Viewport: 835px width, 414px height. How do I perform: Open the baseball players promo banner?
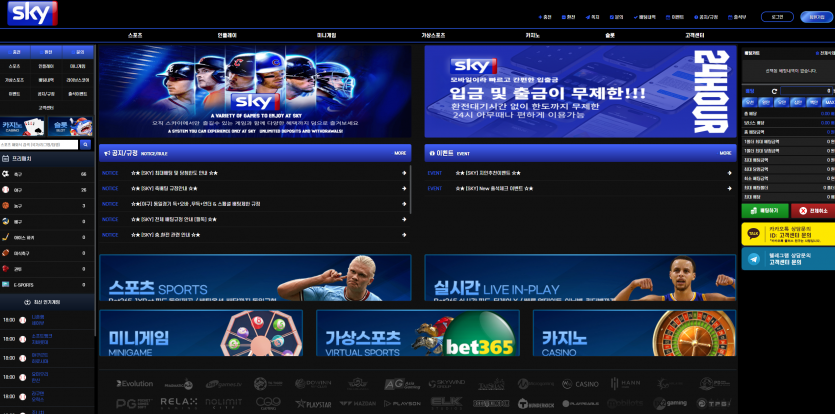click(x=255, y=91)
